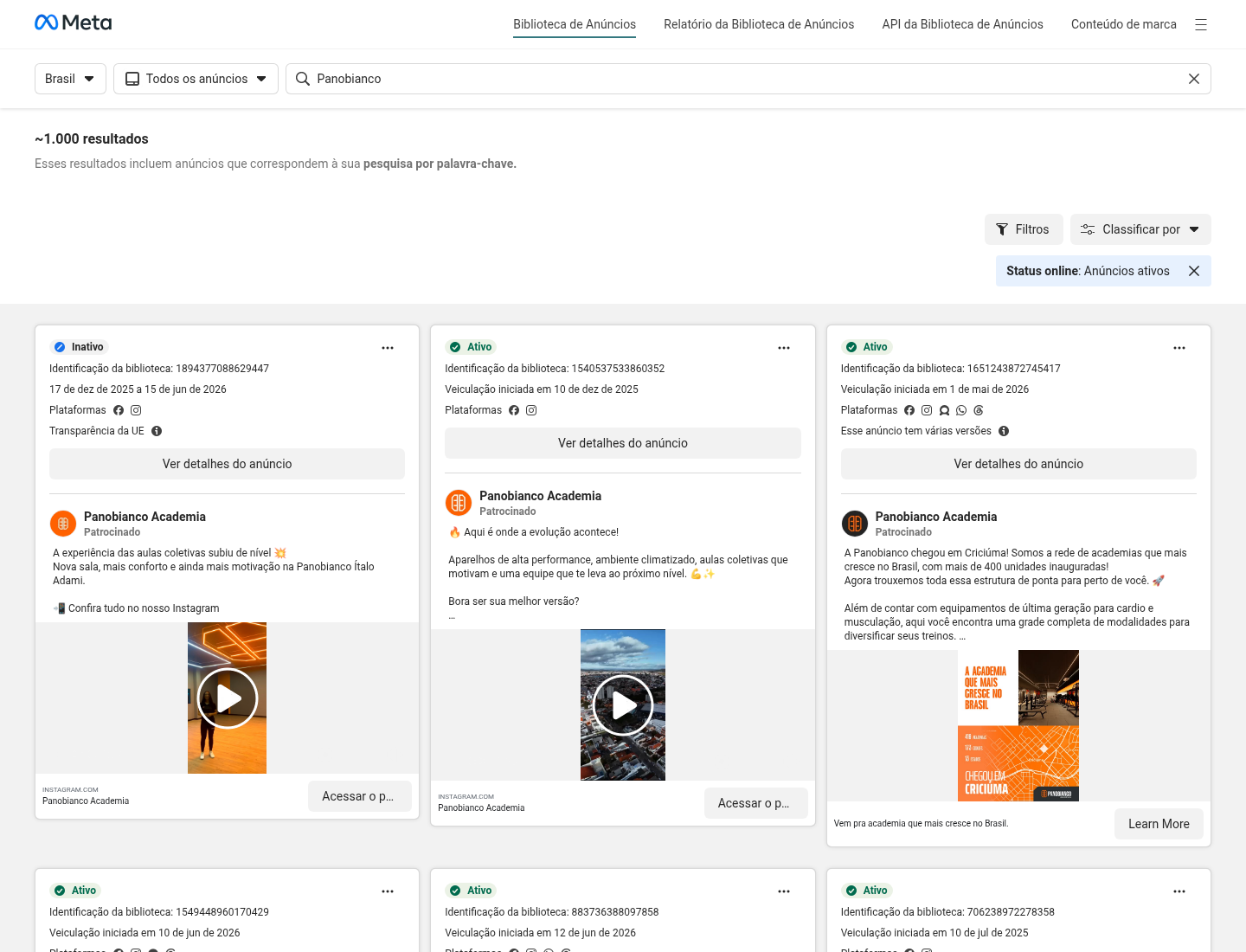Viewport: 1246px width, 952px height.
Task: Go to Relatório da Biblioteca de Anúncios
Action: tap(759, 24)
